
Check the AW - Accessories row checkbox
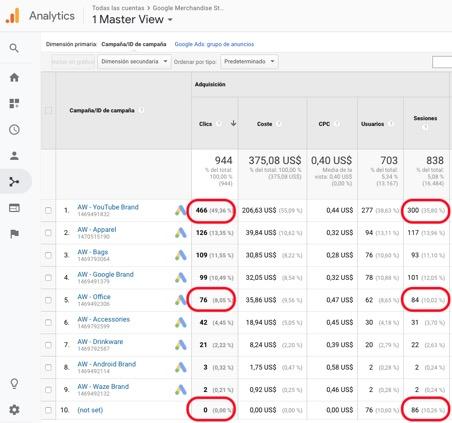[x=48, y=322]
